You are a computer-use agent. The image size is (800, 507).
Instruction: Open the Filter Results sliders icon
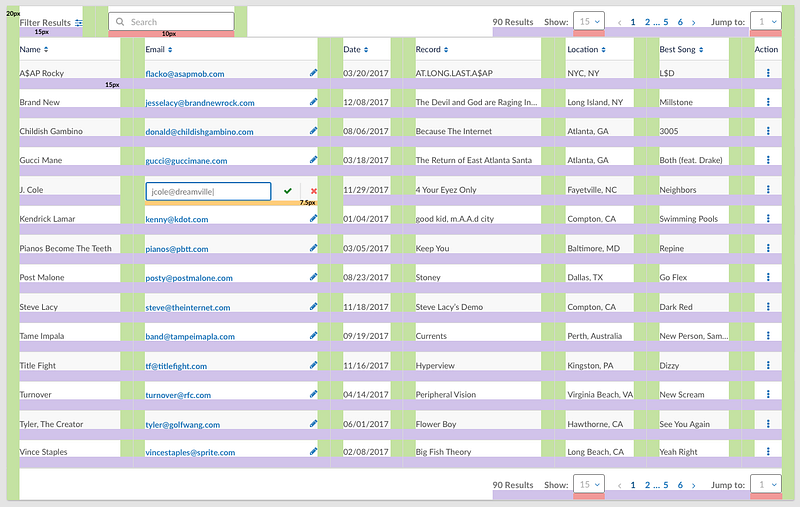(79, 23)
